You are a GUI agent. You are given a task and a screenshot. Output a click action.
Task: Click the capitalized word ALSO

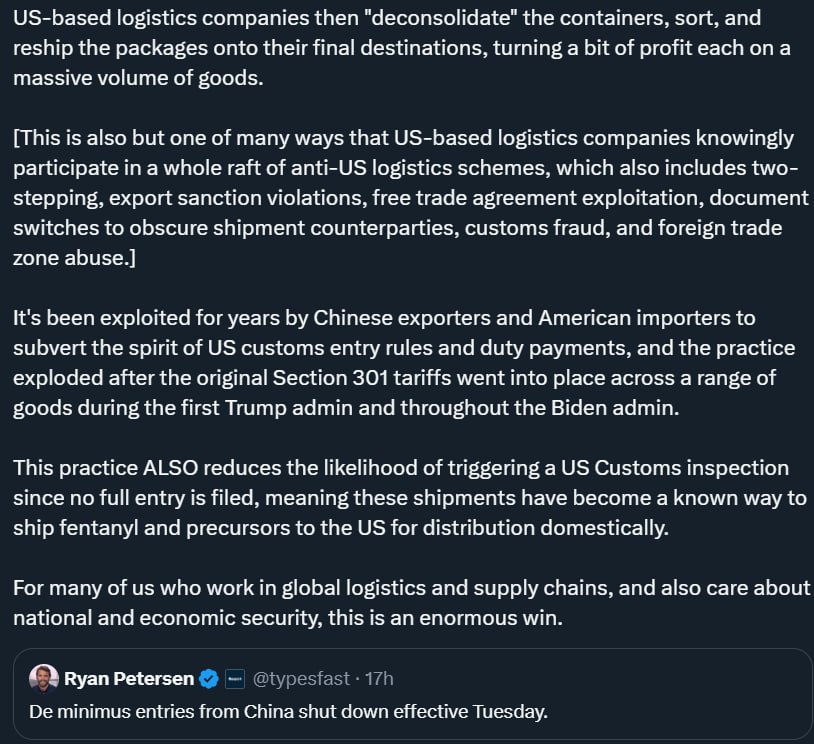tap(170, 468)
